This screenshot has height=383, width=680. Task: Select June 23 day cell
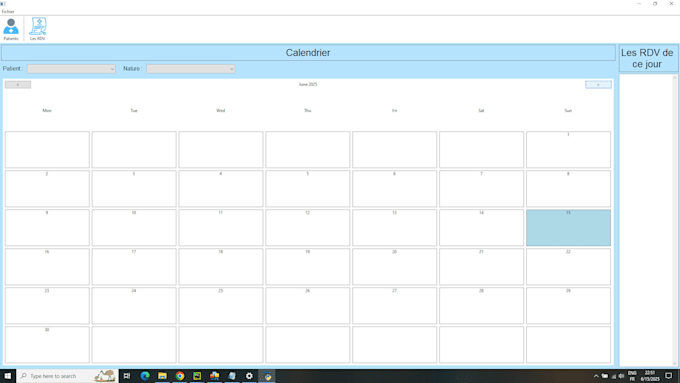47,306
